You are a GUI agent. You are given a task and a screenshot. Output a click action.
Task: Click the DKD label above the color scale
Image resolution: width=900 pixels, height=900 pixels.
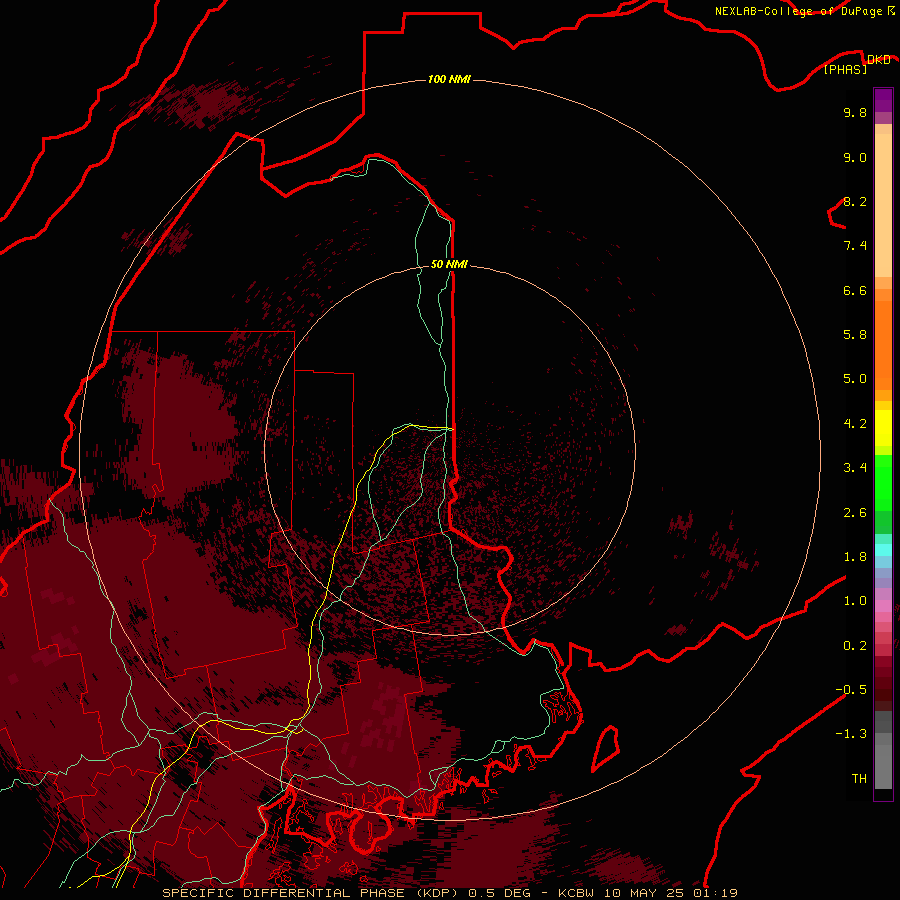[878, 59]
